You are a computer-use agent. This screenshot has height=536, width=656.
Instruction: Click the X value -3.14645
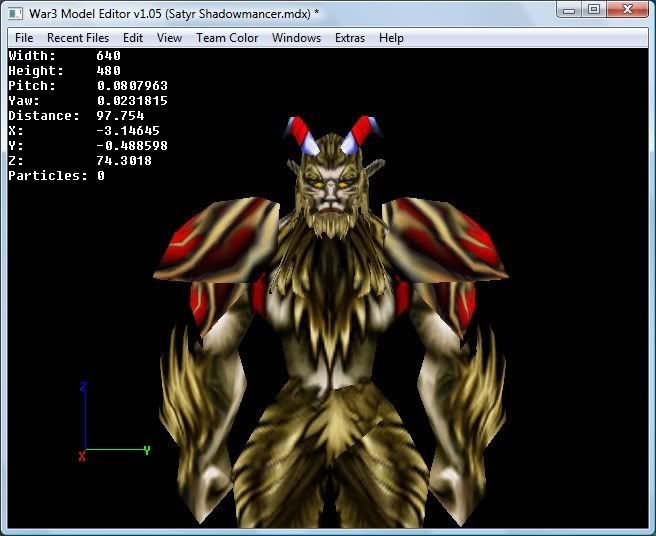pos(128,131)
